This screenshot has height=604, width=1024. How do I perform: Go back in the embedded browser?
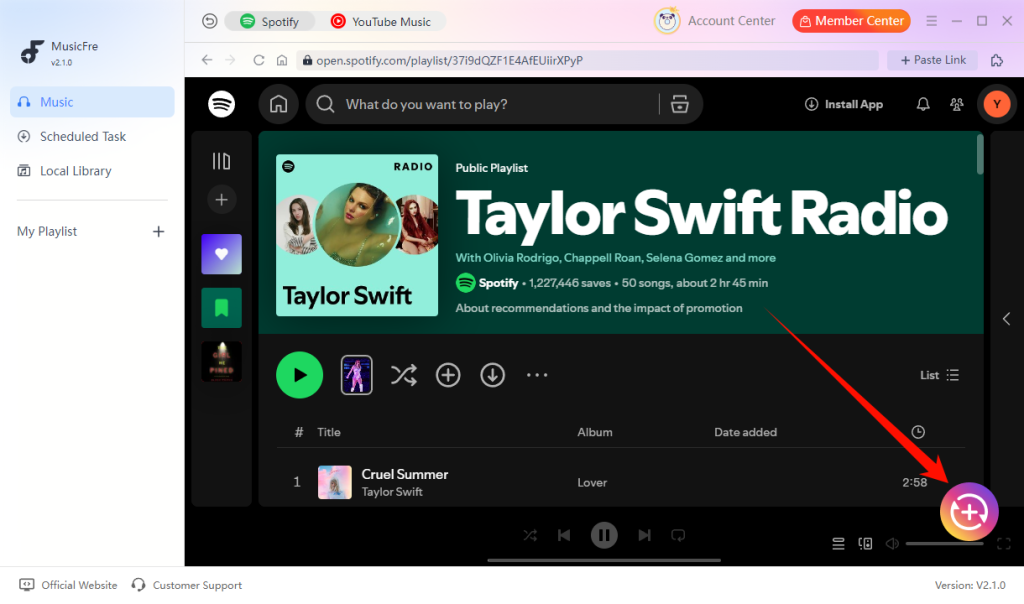[207, 60]
